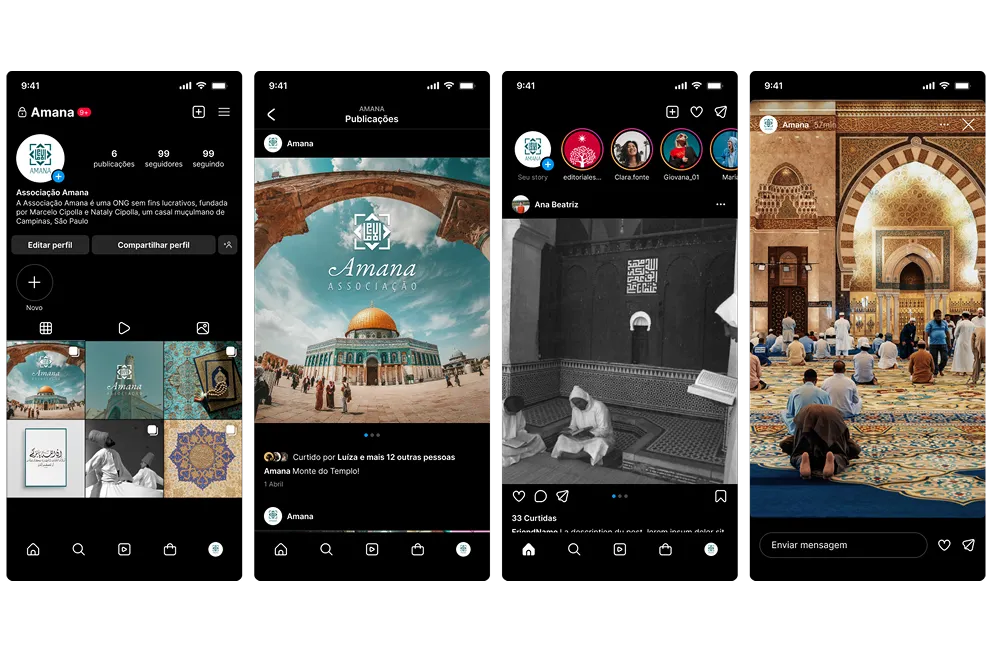992x646 pixels.
Task: Open the editoriales story
Action: (x=582, y=149)
